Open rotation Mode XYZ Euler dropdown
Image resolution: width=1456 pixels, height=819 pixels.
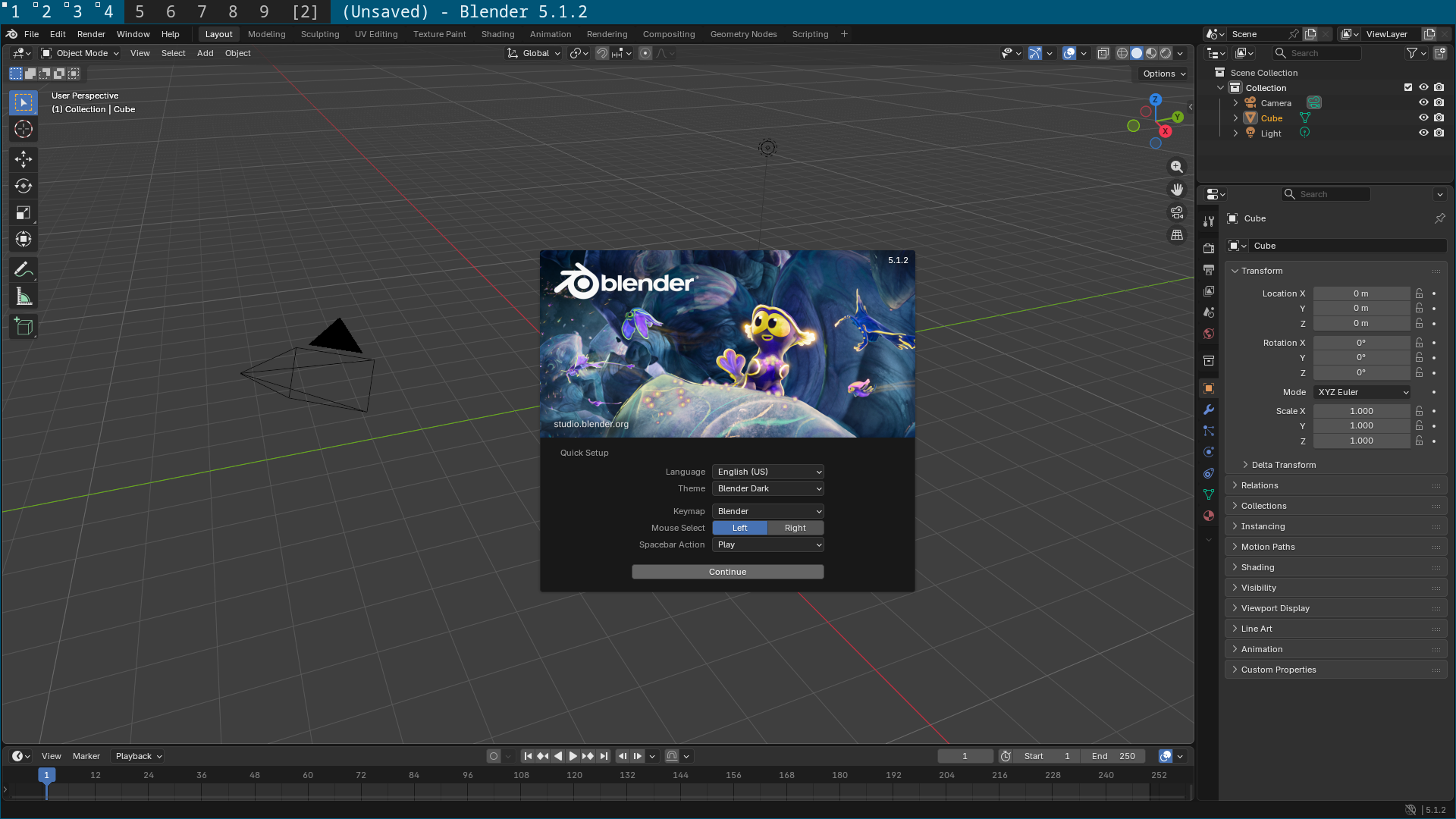tap(1362, 392)
